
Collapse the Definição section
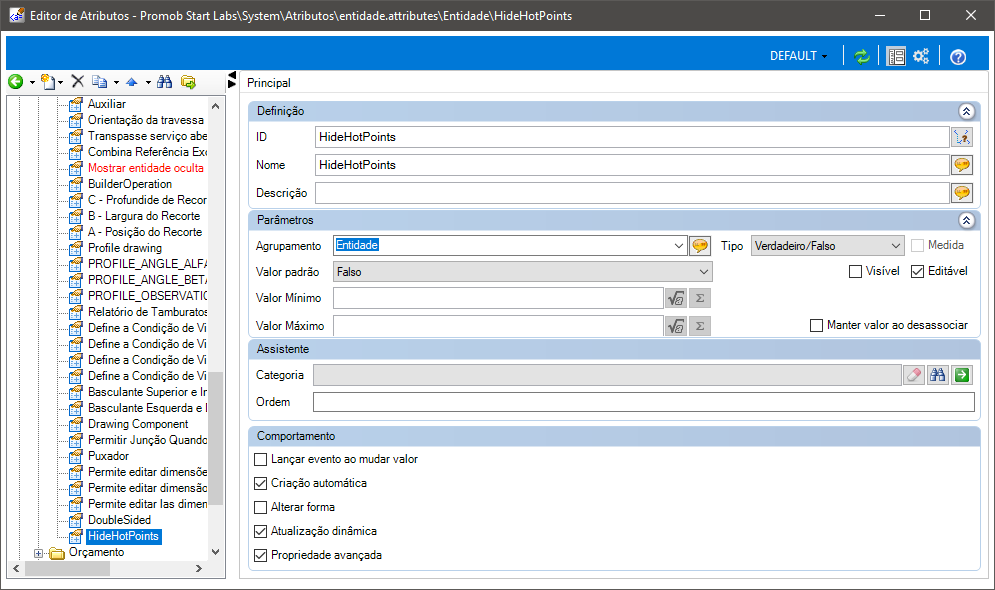point(966,111)
